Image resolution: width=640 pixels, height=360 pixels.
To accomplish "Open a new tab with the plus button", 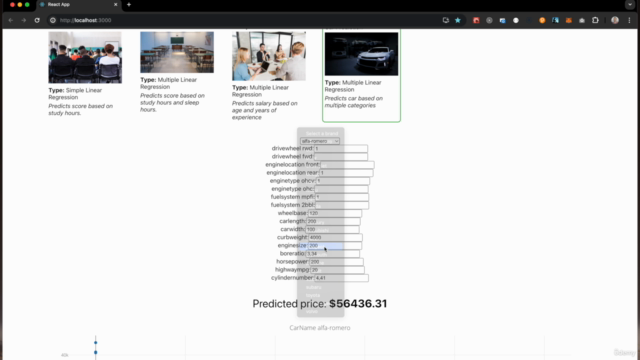I will [x=129, y=4].
